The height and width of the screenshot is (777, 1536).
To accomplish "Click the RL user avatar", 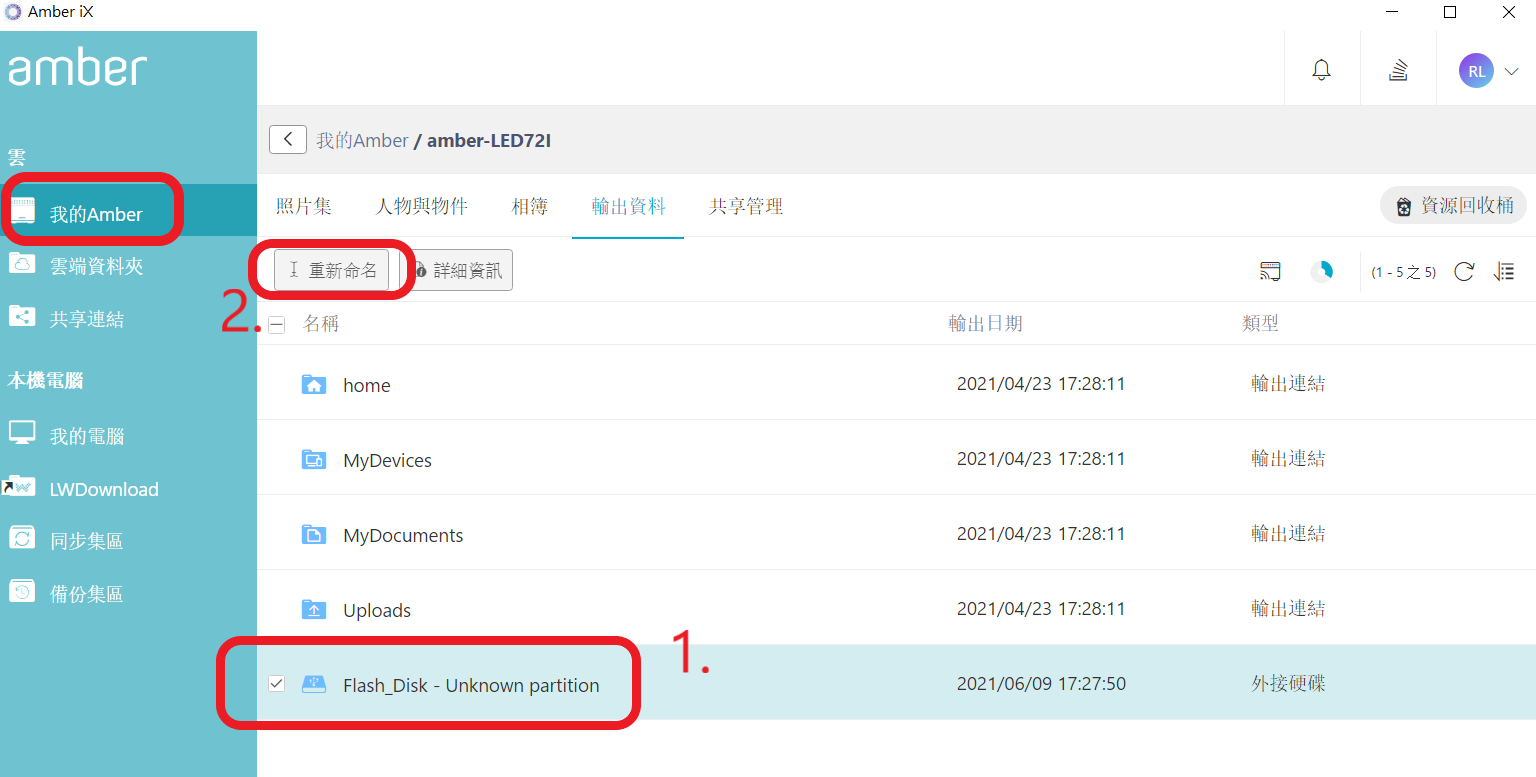I will 1476,71.
